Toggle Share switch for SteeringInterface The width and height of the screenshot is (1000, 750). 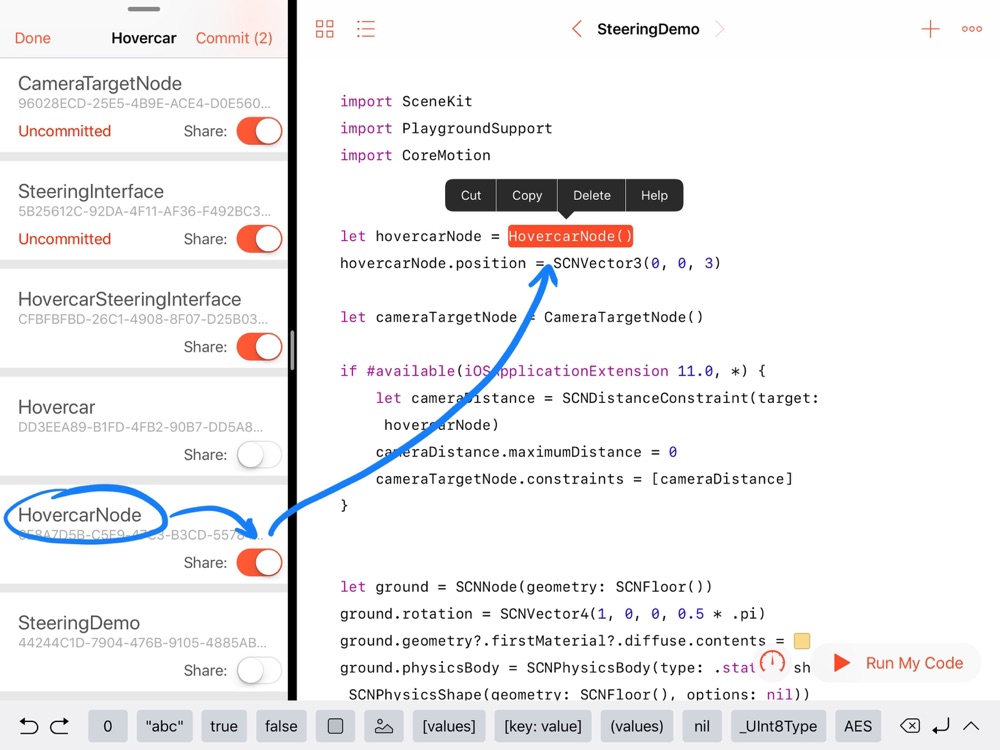(260, 239)
